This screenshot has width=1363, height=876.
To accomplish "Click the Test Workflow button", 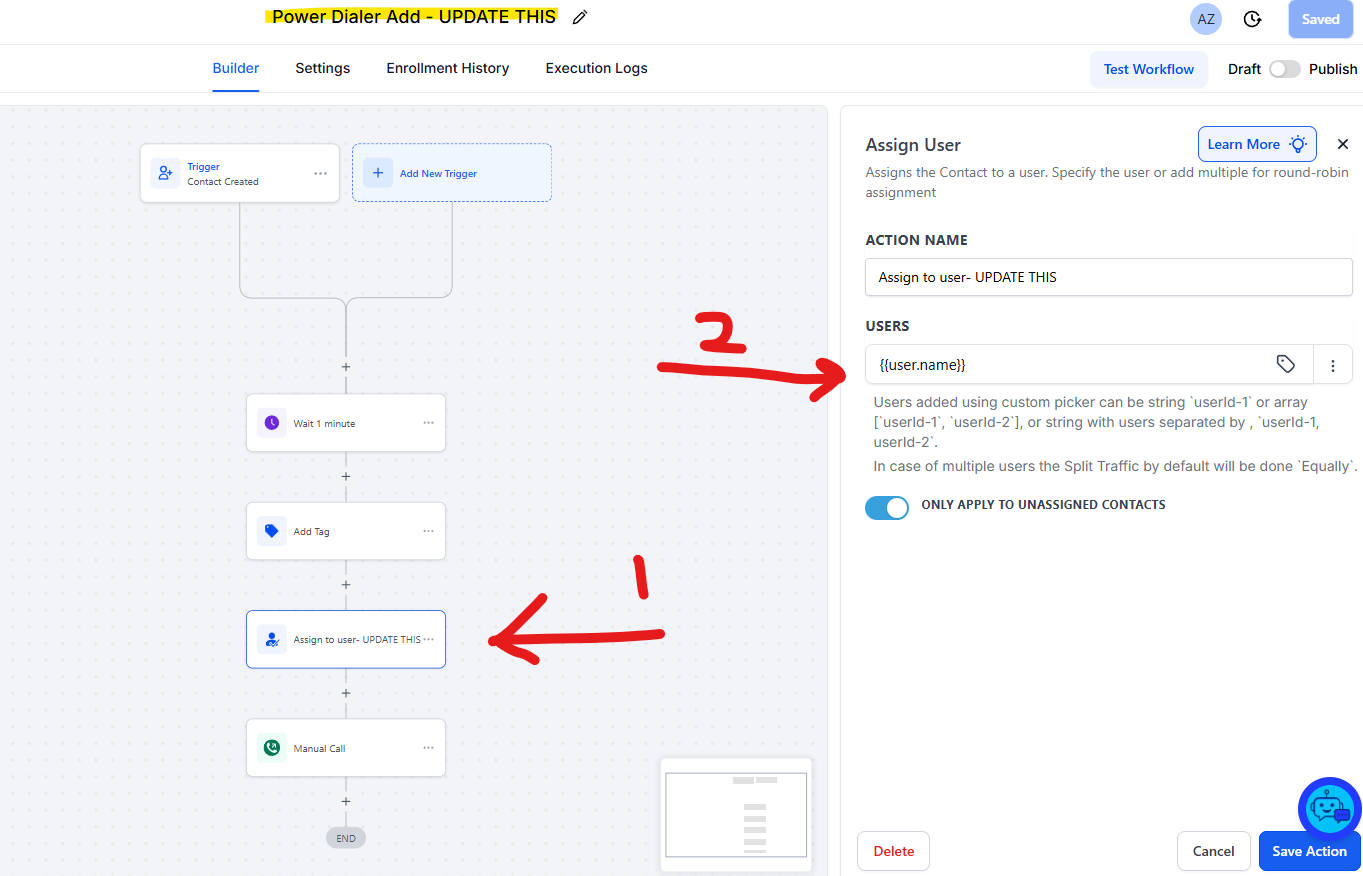I will pyautogui.click(x=1149, y=69).
